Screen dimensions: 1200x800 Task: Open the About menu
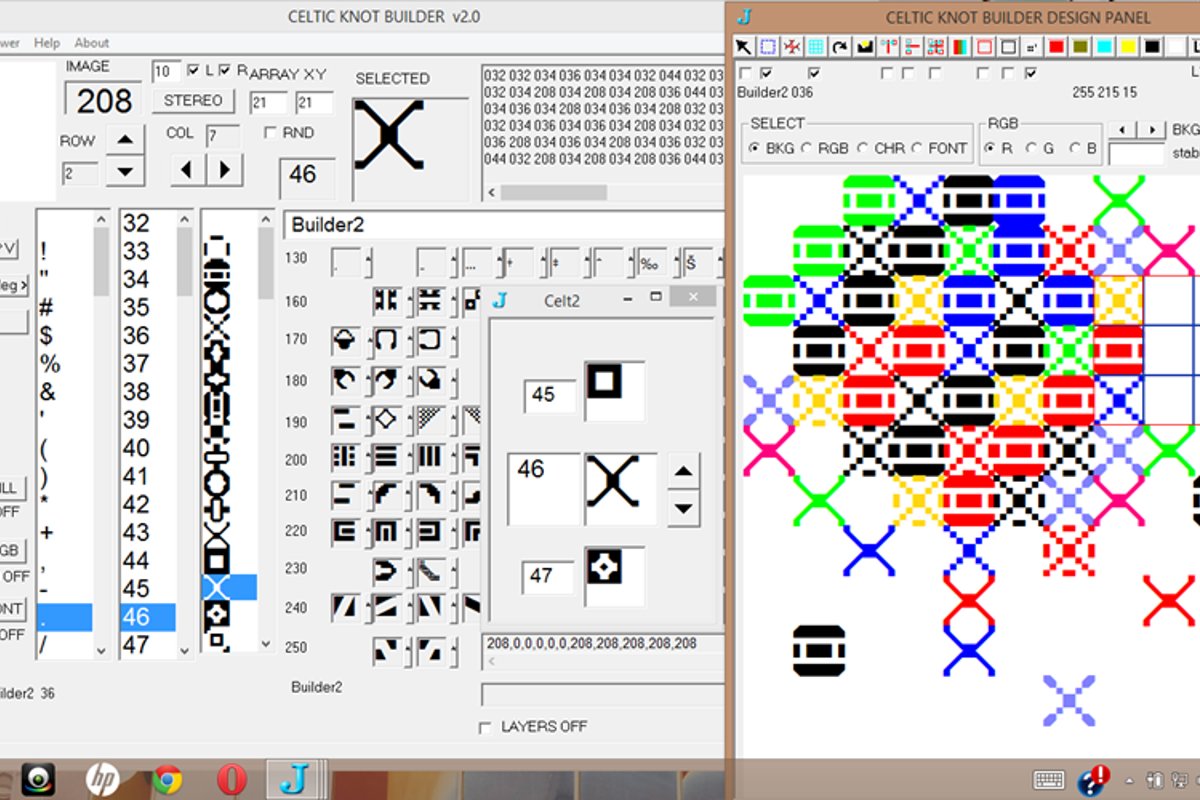[92, 43]
